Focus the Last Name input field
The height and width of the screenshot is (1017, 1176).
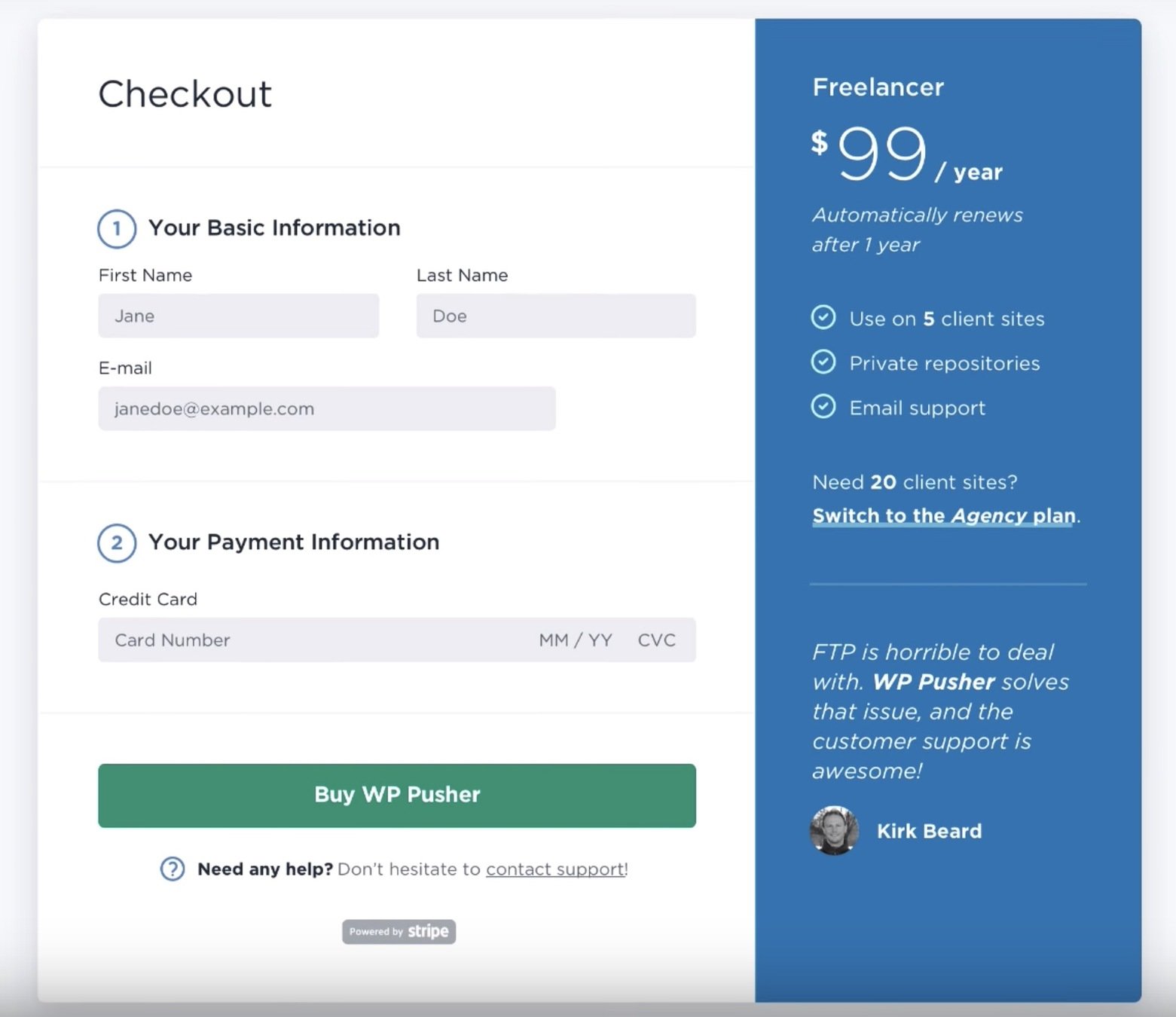point(556,316)
